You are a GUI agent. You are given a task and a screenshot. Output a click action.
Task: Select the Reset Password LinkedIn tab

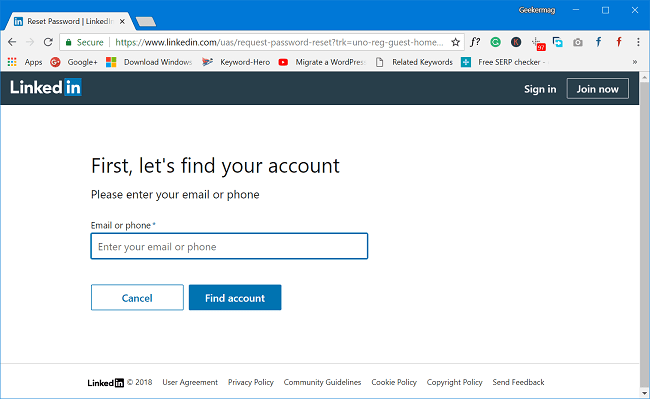pyautogui.click(x=69, y=21)
